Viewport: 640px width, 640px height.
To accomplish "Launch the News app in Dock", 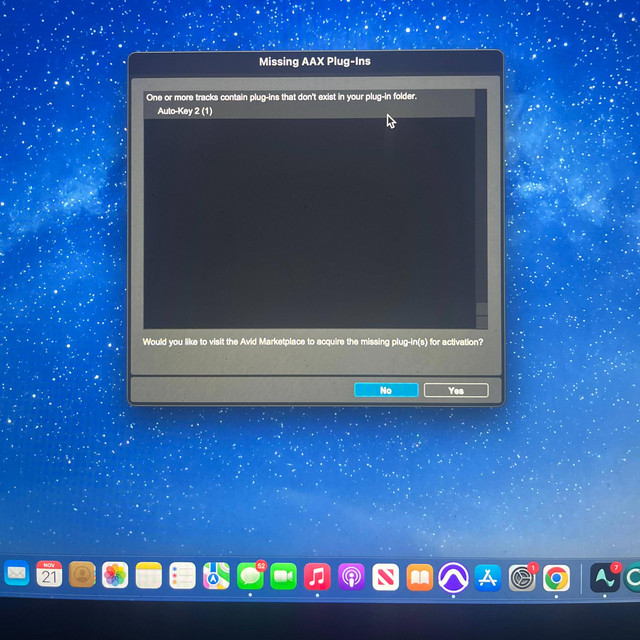I will point(385,577).
